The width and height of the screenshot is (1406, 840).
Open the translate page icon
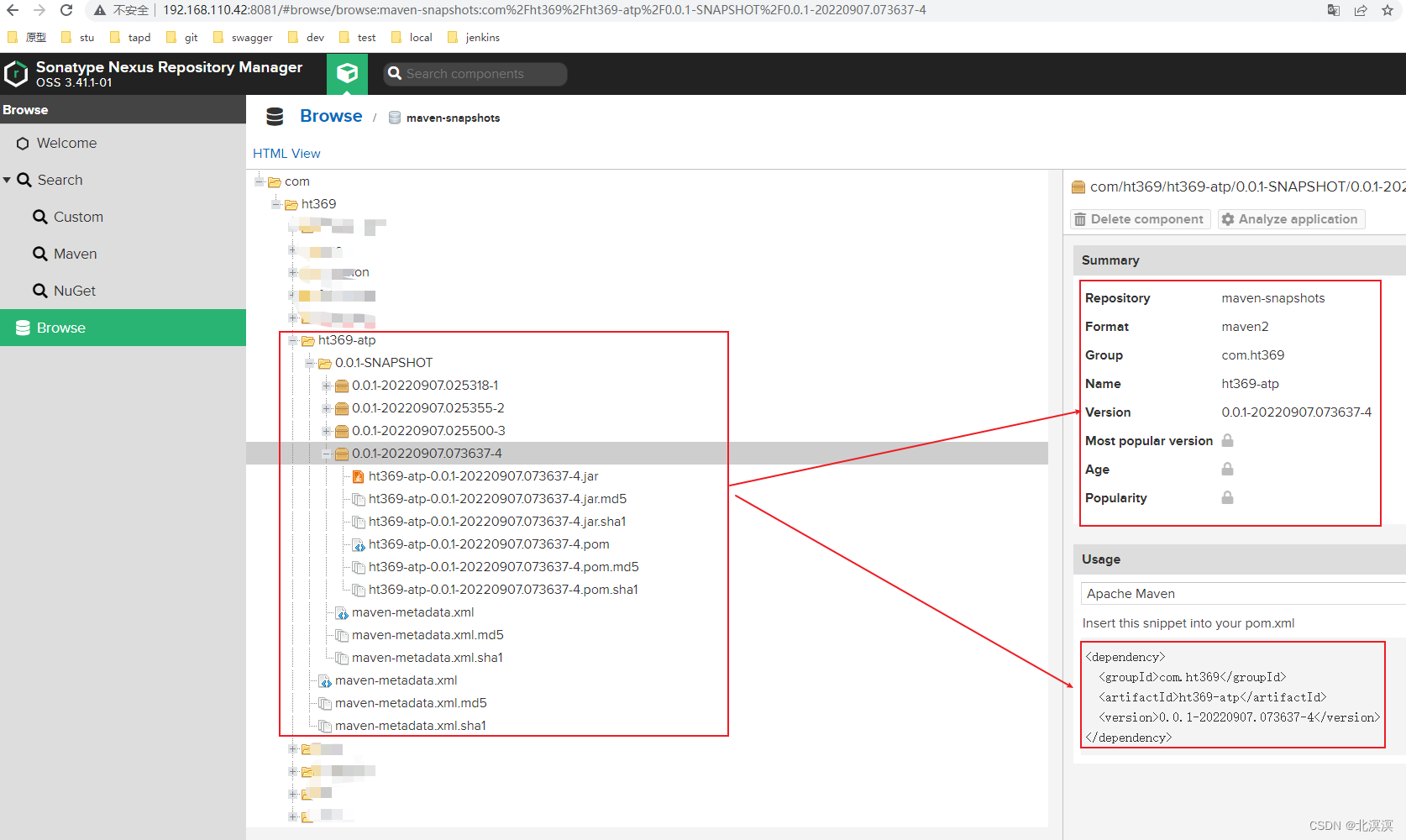point(1334,10)
